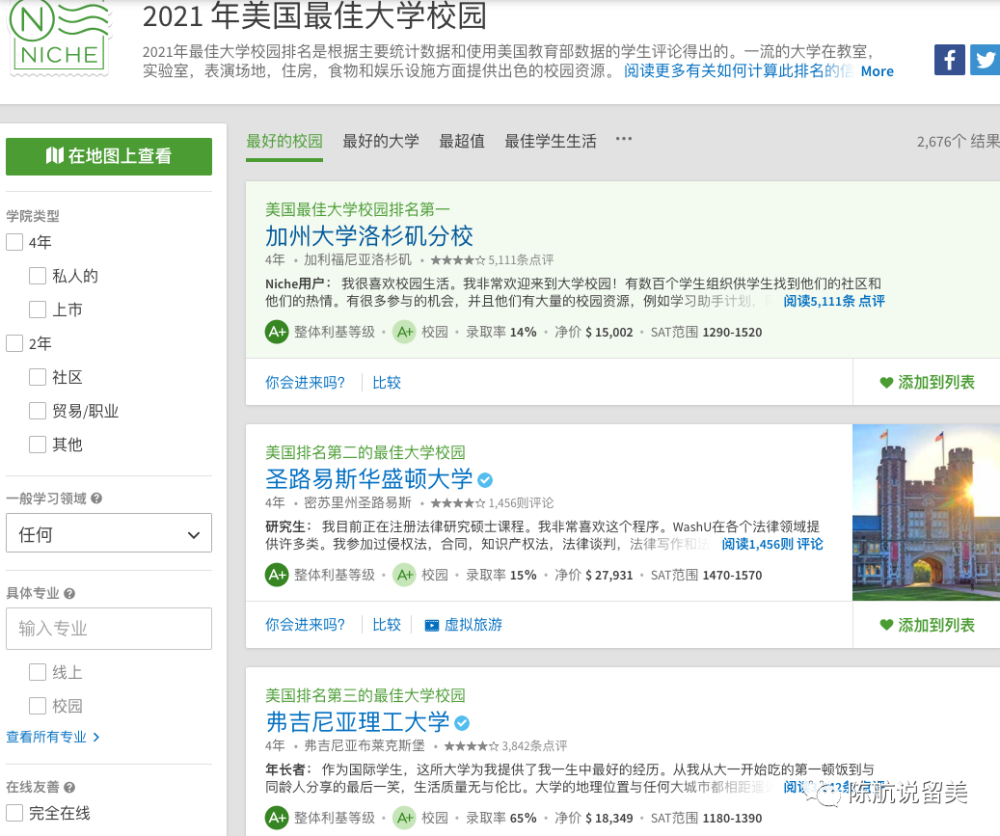Click 你会进来吗? for 圣路易斯华盛顿大学
The width and height of the screenshot is (1000, 836).
(305, 625)
